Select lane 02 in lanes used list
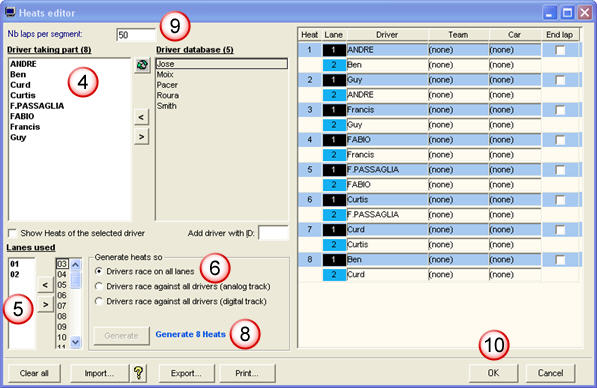The width and height of the screenshot is (597, 388). click(x=15, y=274)
